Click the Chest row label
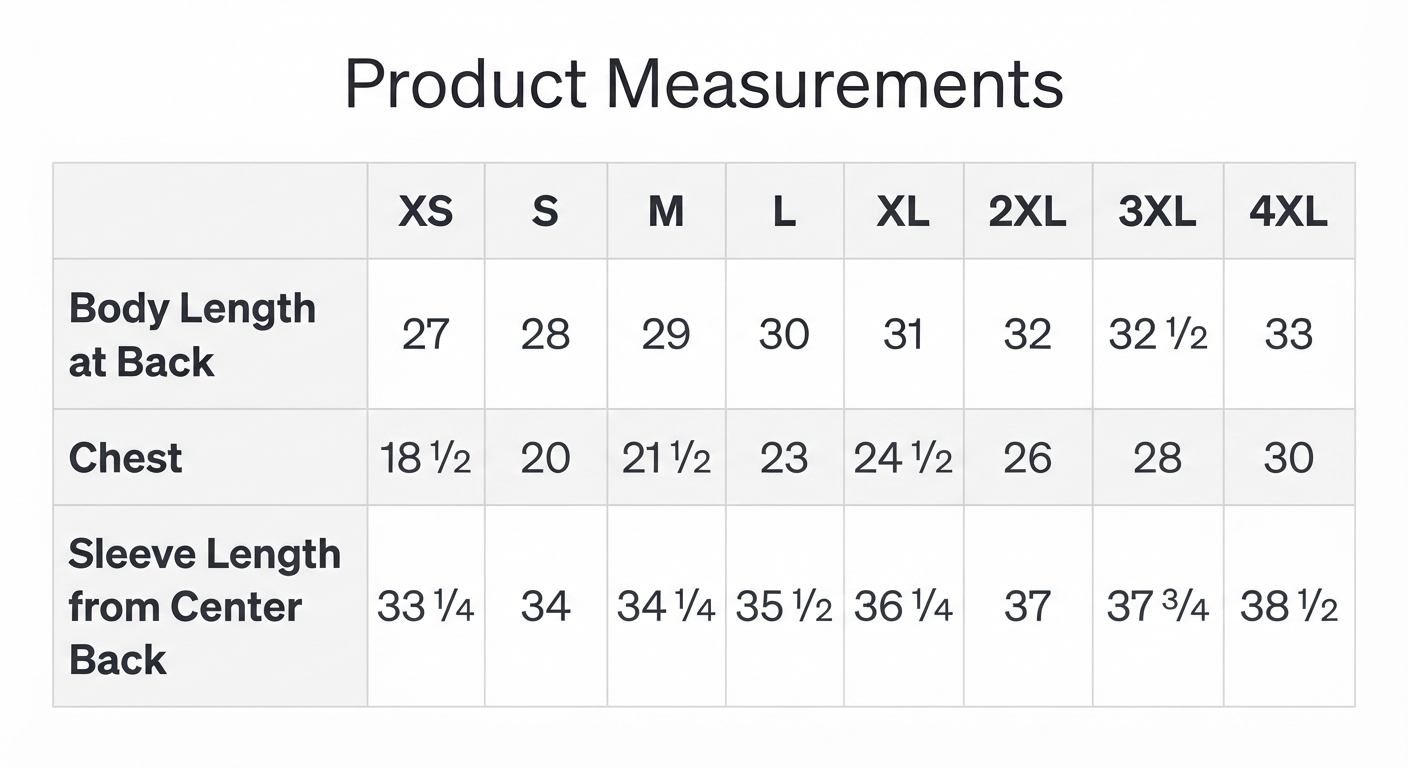 click(x=126, y=458)
